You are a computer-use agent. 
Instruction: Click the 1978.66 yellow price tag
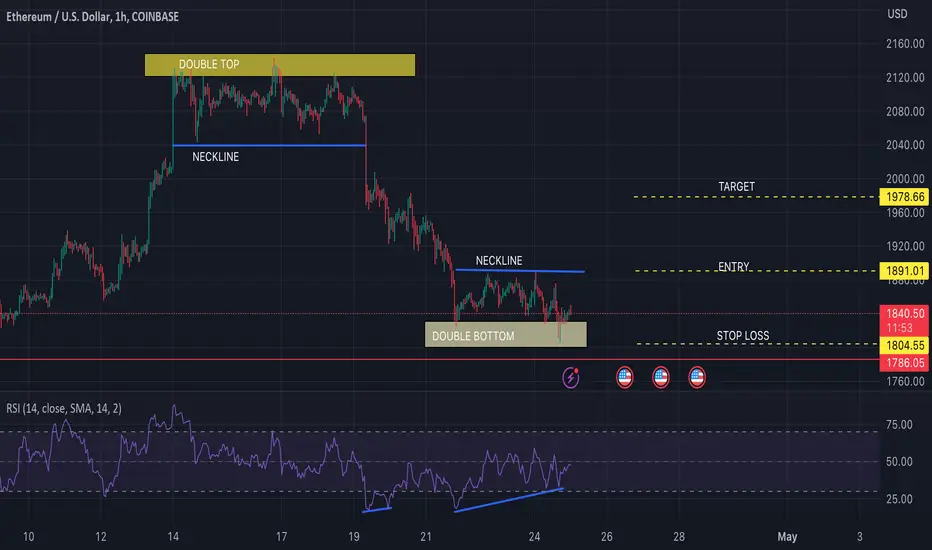(904, 197)
